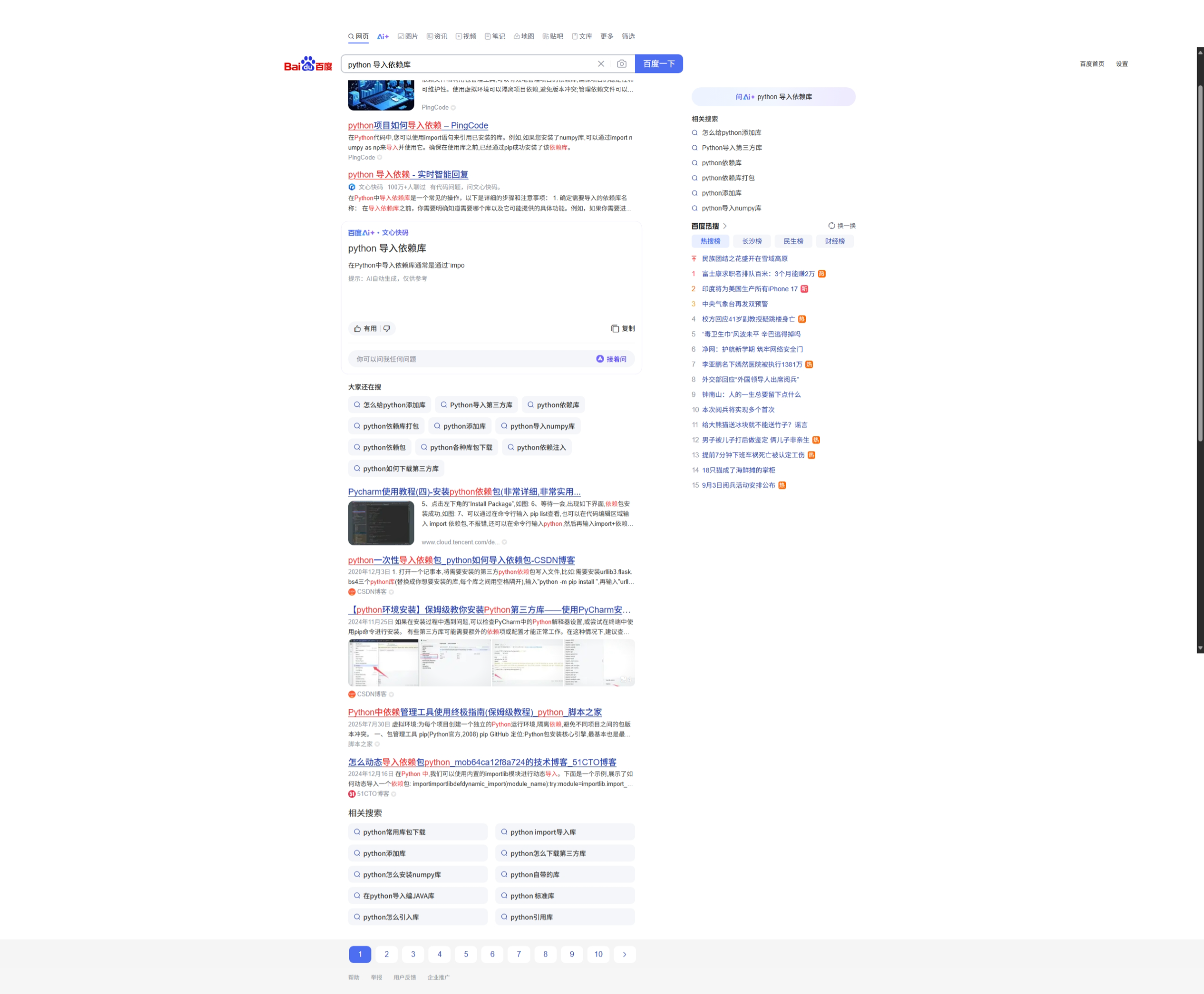Open 设置 menu at top right
This screenshot has width=1204, height=994.
[1122, 64]
